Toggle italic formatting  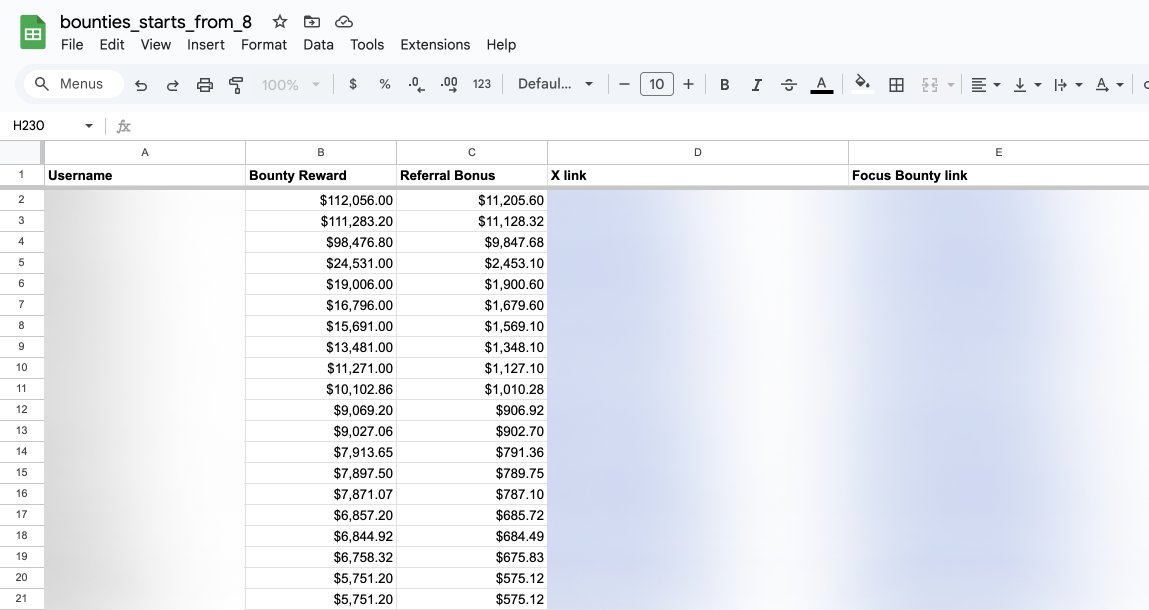pyautogui.click(x=756, y=85)
